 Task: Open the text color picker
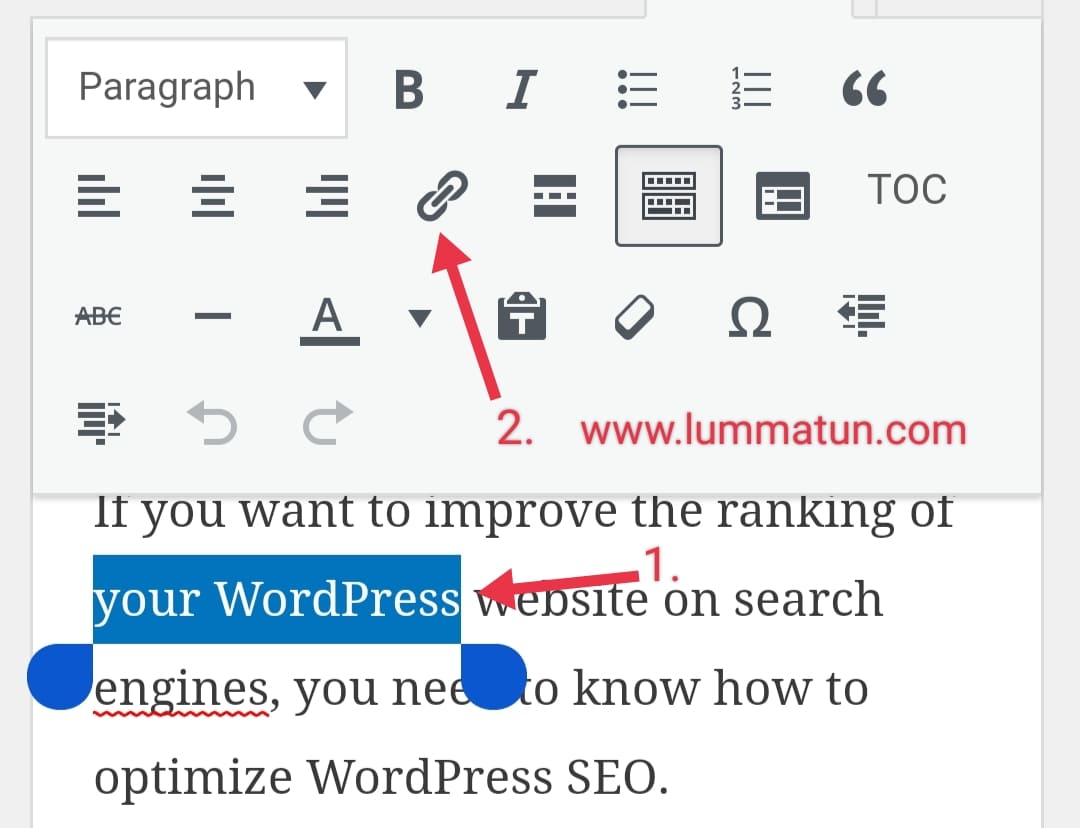click(330, 317)
